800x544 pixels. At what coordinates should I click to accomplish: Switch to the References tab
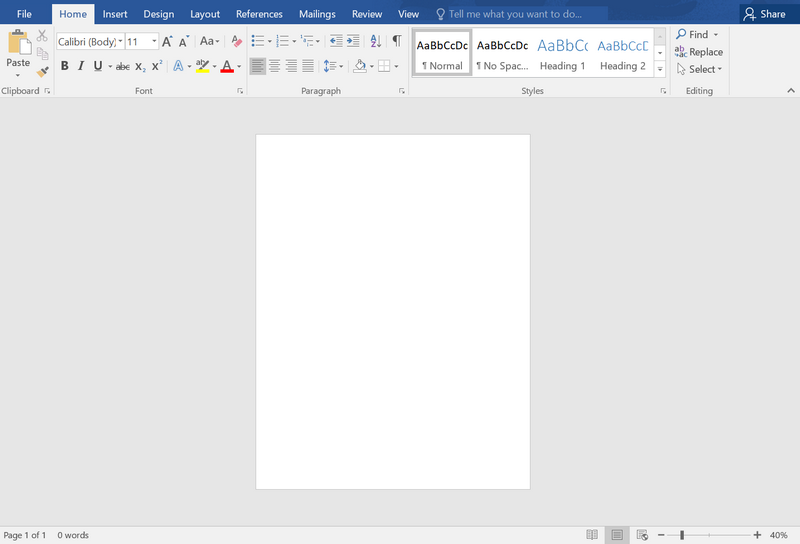click(x=259, y=14)
